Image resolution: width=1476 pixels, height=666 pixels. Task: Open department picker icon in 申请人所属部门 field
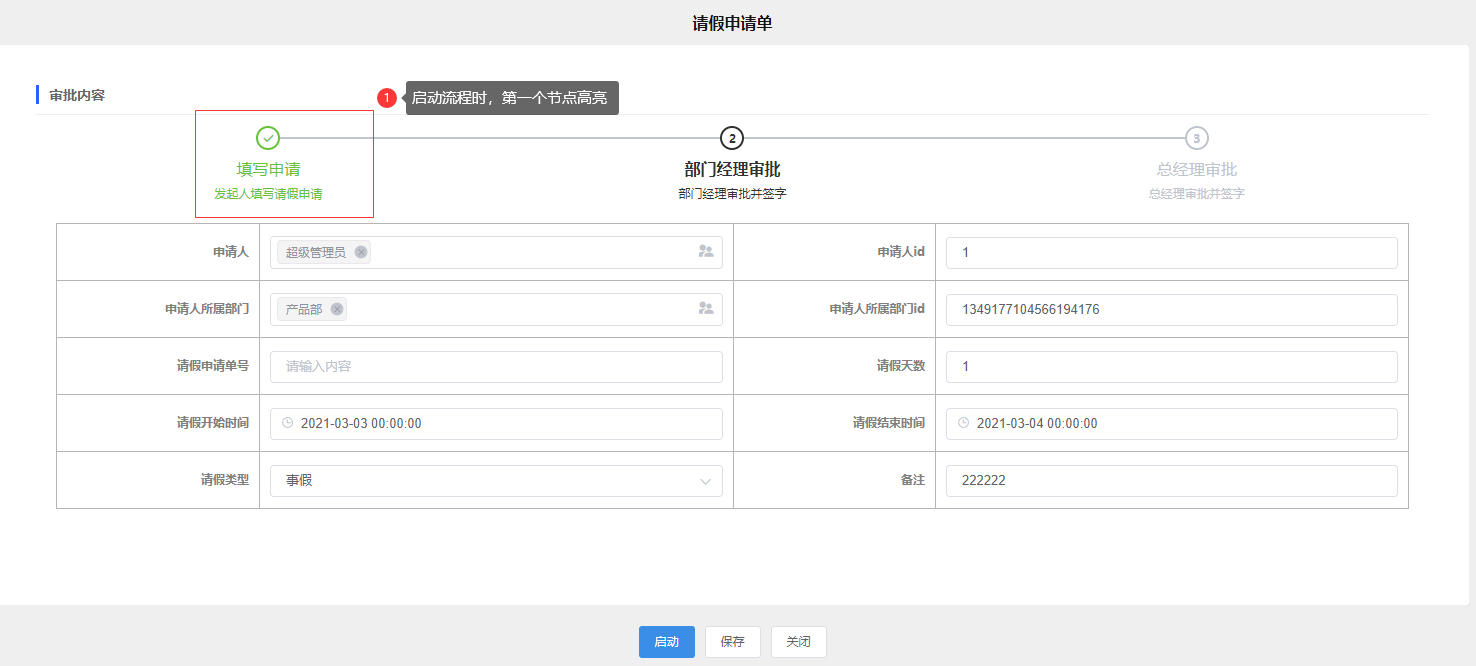(x=706, y=309)
